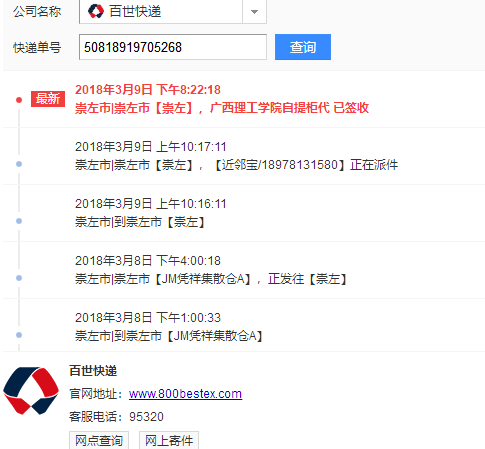Click the bold 百世快递 company heading
Viewport: 485px width, 449px height.
tap(93, 371)
